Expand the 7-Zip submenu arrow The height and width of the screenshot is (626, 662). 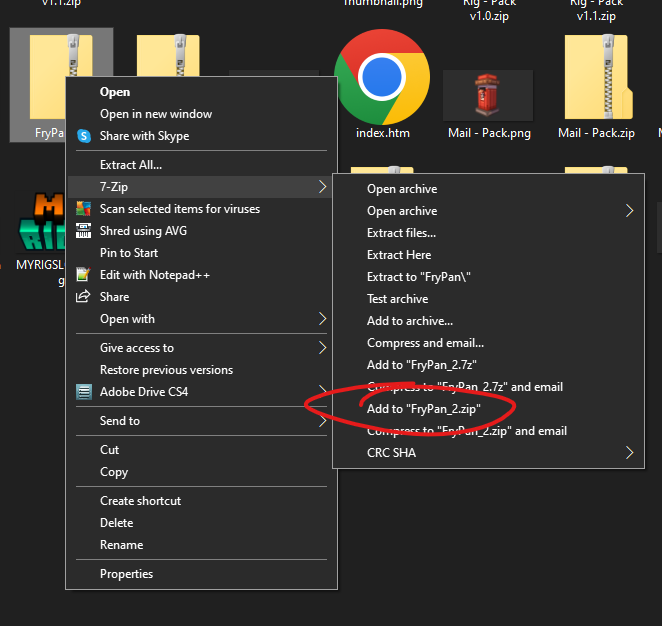[322, 187]
